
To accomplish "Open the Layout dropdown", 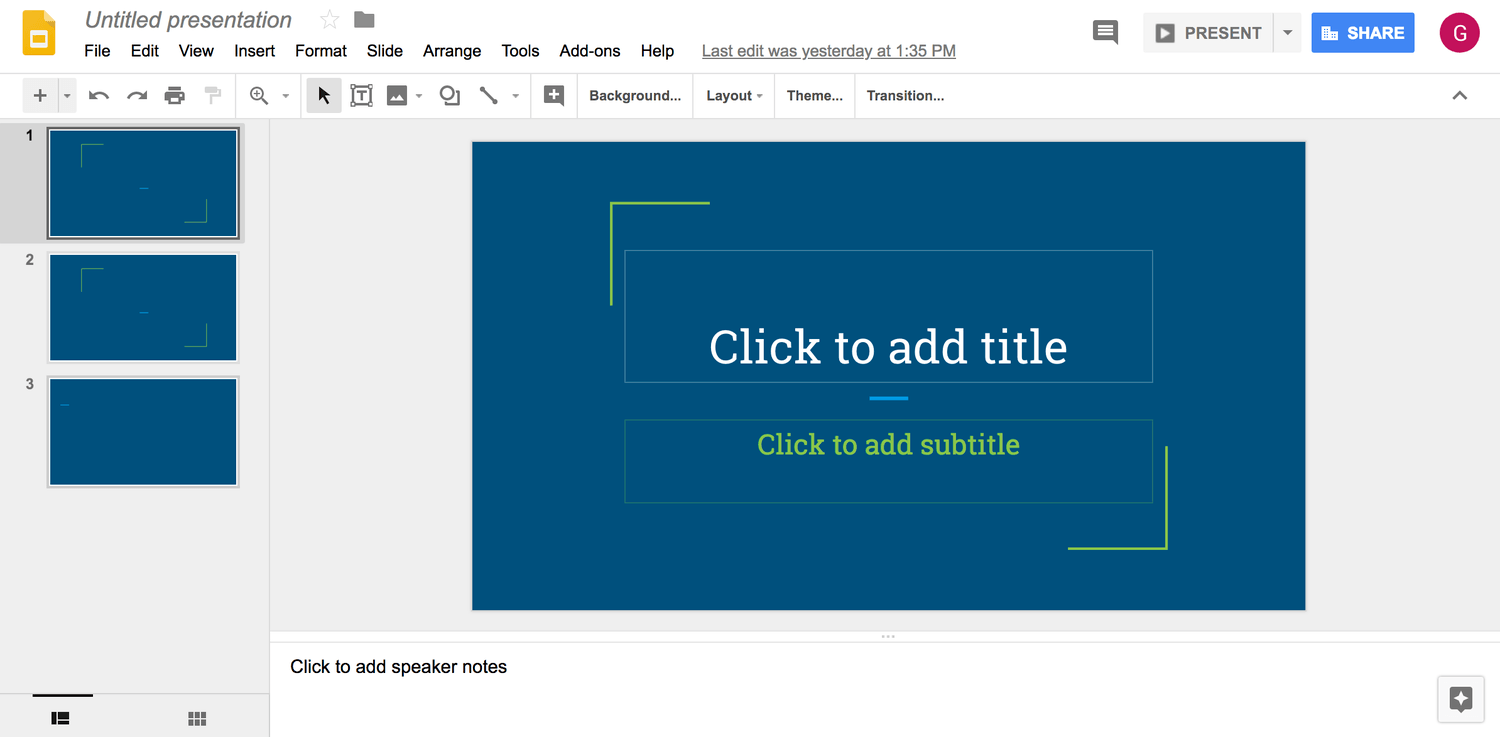I will point(733,95).
